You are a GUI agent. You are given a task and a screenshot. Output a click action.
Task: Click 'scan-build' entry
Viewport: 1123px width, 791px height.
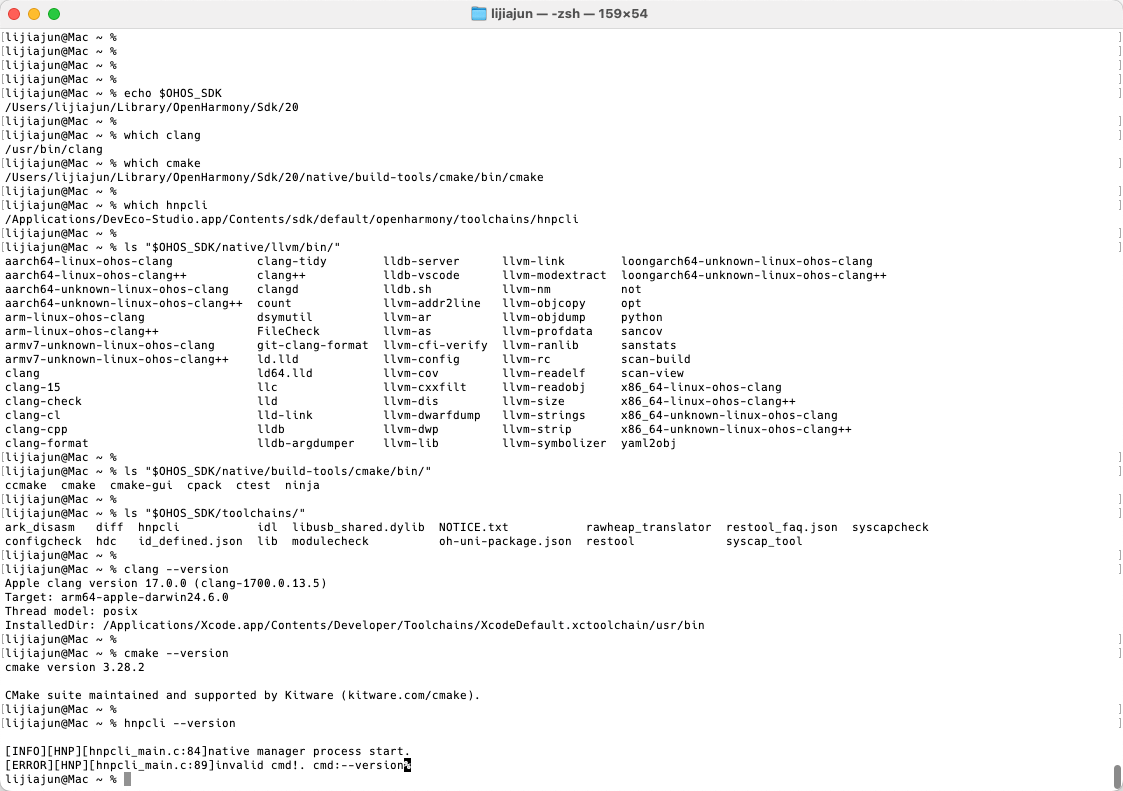pos(656,359)
